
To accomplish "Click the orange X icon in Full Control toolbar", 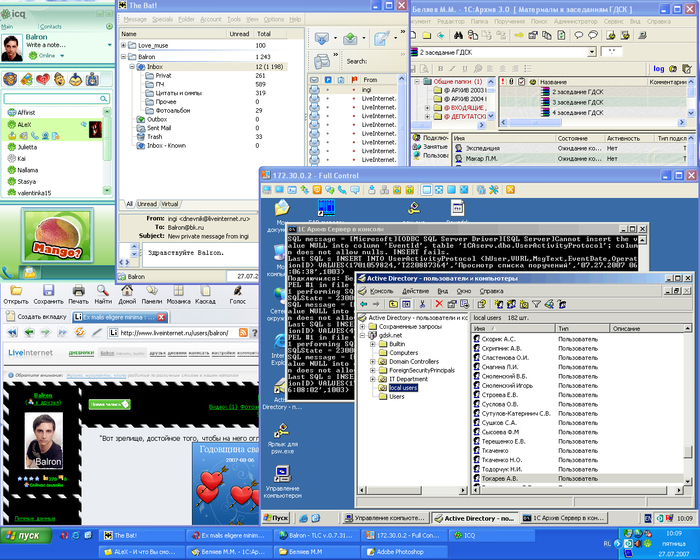I will (510, 190).
